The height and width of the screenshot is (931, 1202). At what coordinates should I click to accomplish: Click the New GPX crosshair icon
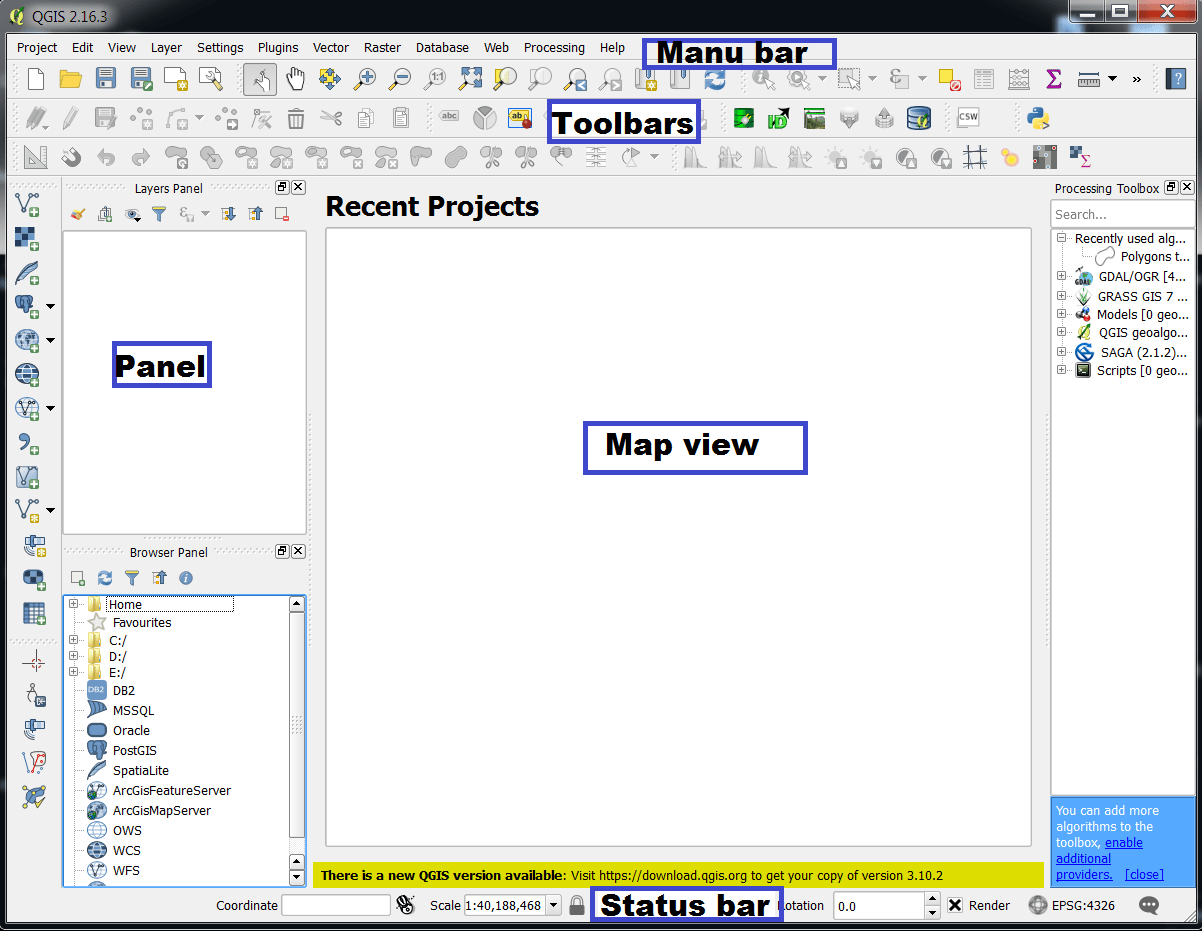pyautogui.click(x=35, y=661)
